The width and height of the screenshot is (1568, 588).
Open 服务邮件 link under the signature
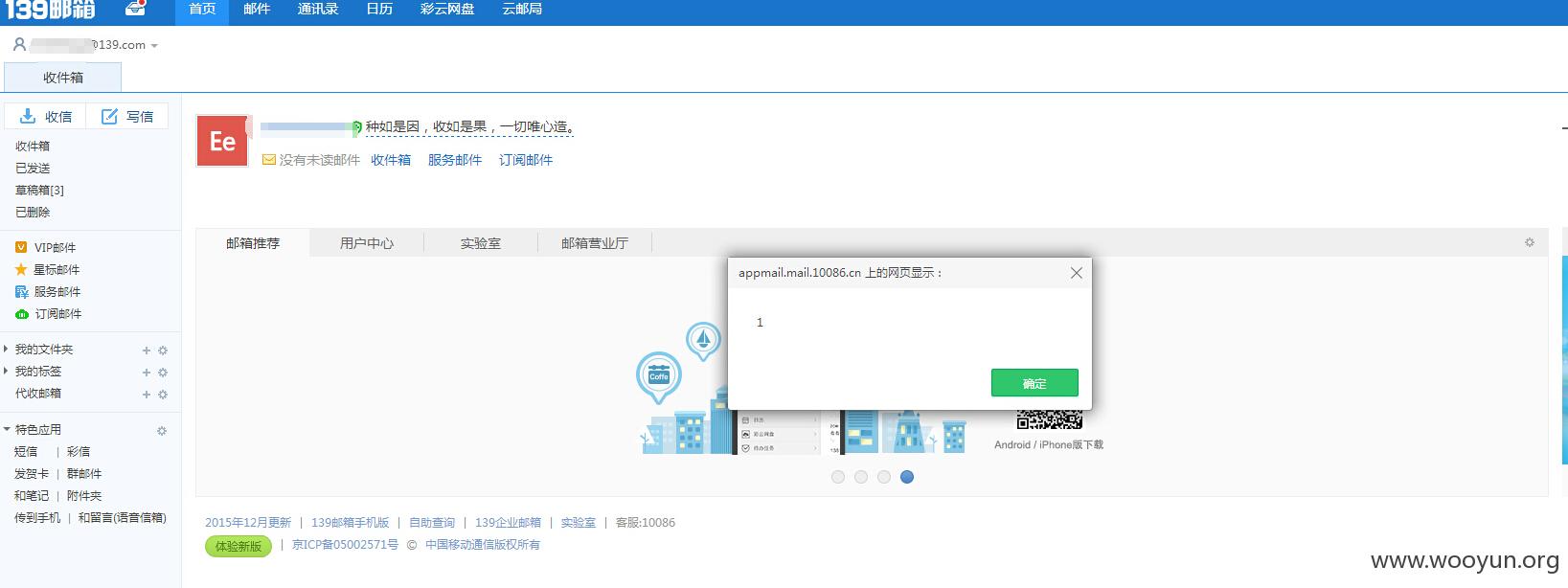click(455, 160)
